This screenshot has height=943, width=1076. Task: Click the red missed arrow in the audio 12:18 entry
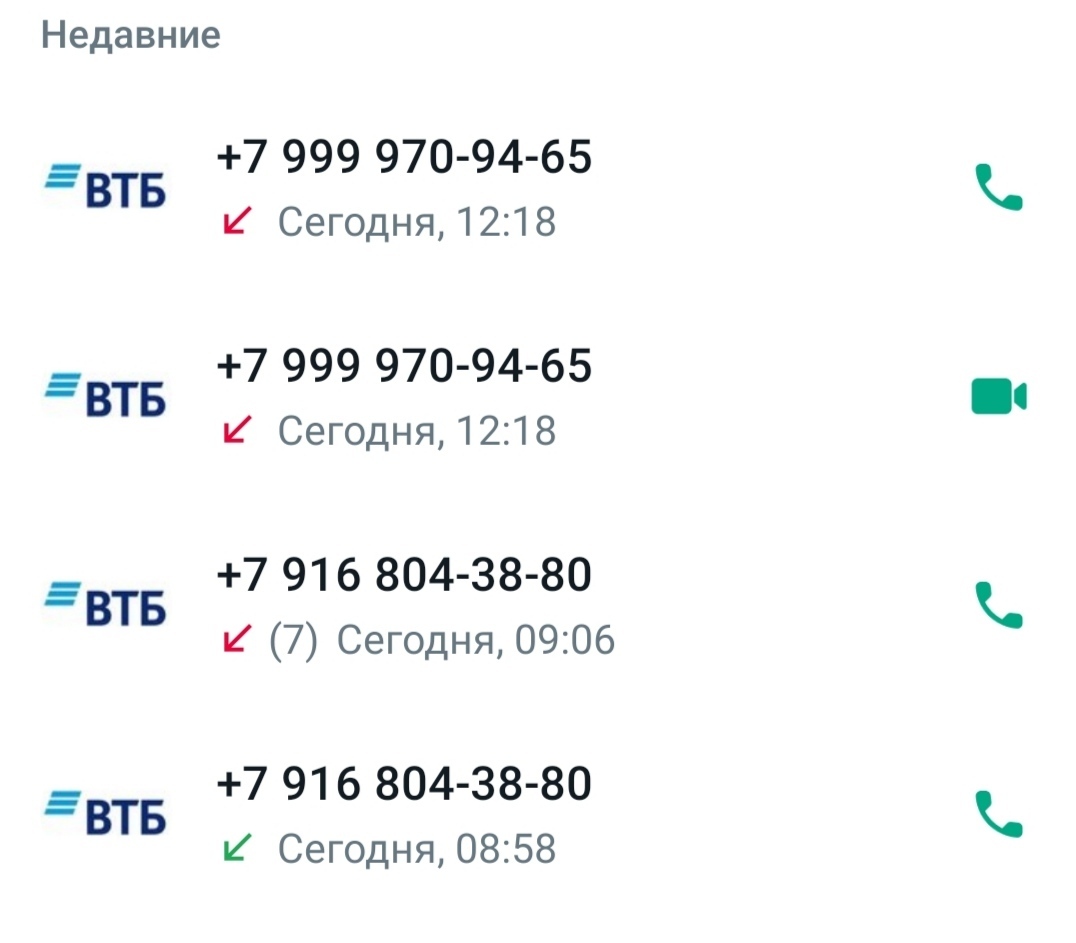[235, 222]
